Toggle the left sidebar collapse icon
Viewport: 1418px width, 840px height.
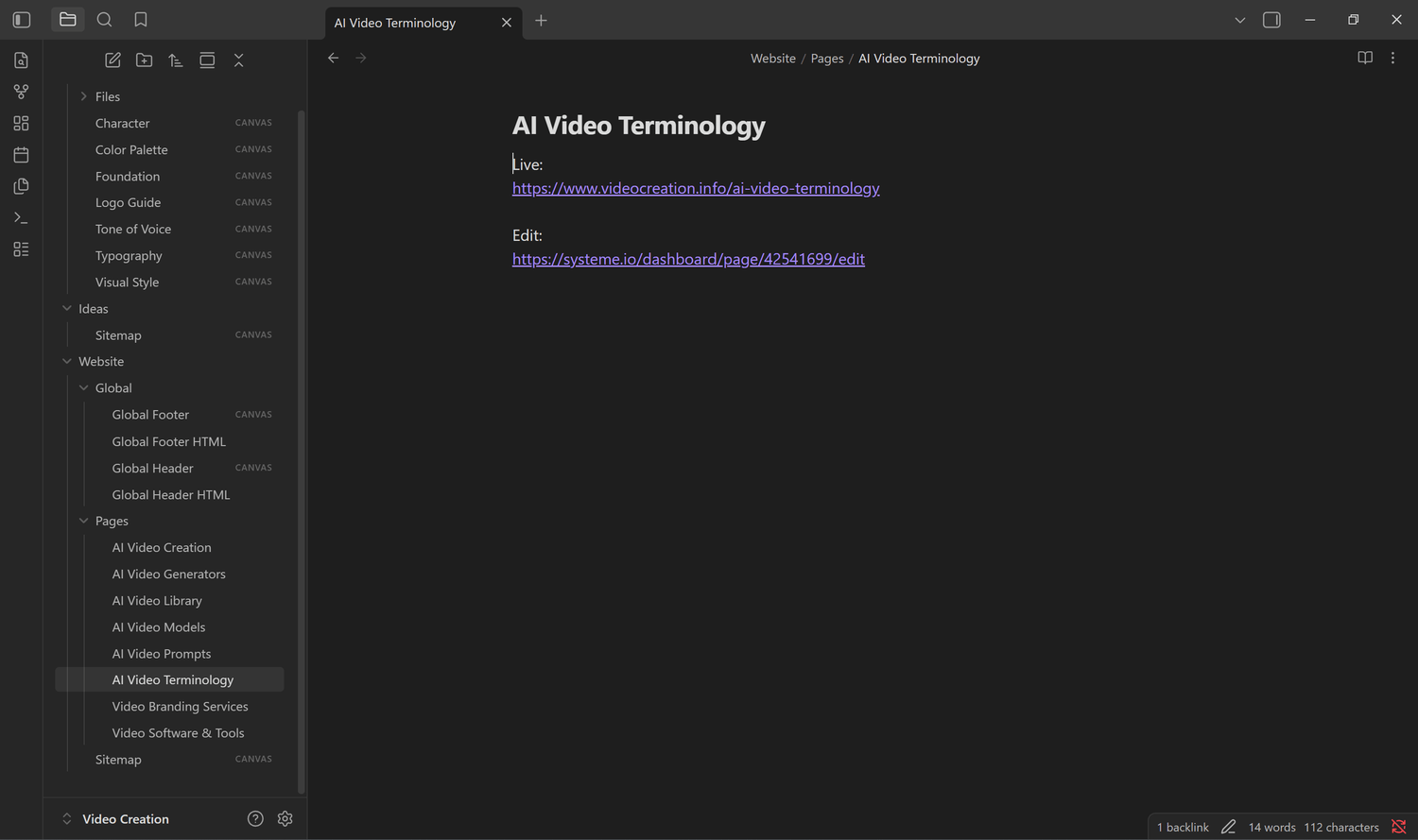22,20
